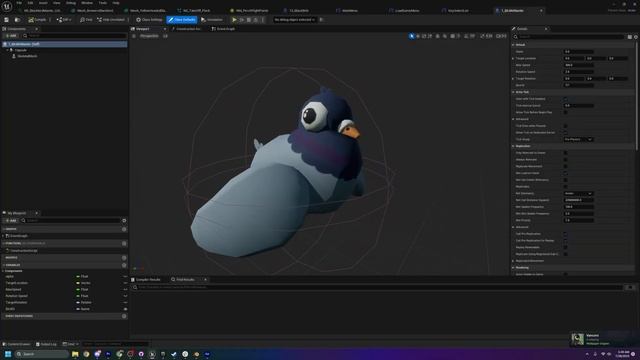
Task: Add a new variable with plus icon
Action: [124, 265]
